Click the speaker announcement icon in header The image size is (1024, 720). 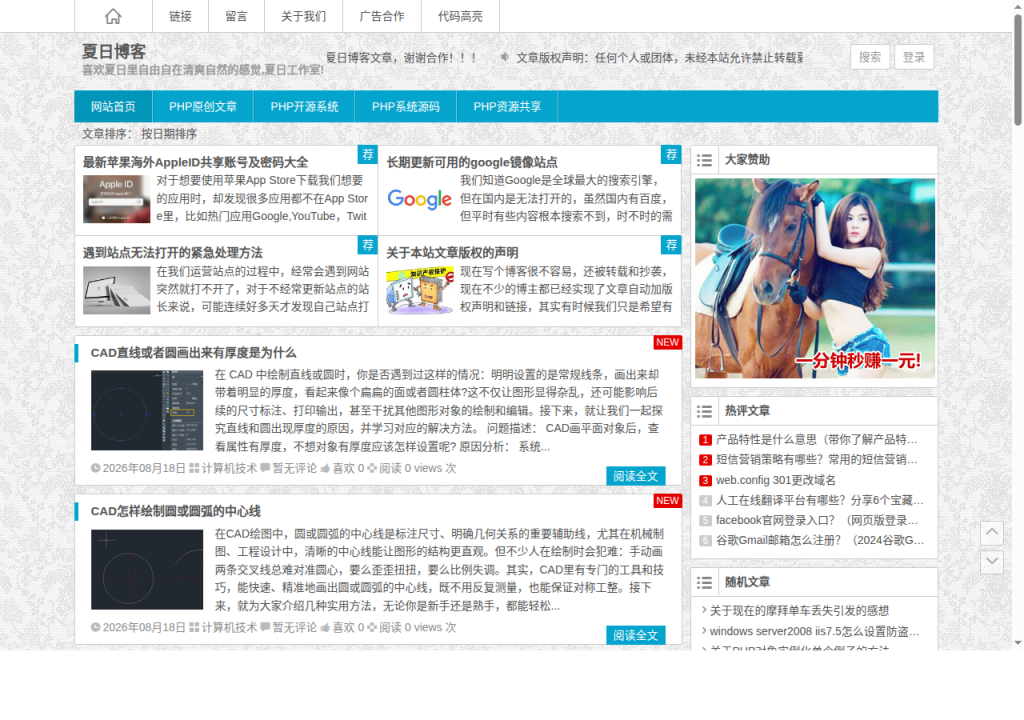[504, 57]
